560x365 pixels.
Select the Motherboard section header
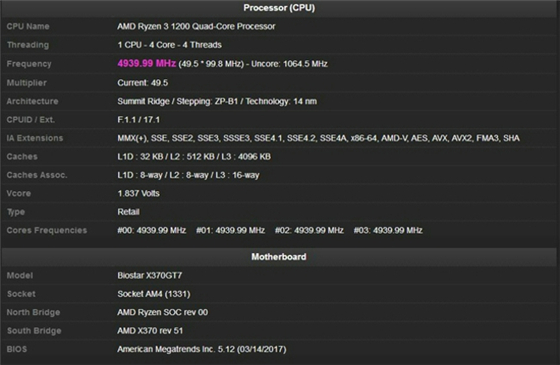pos(279,257)
